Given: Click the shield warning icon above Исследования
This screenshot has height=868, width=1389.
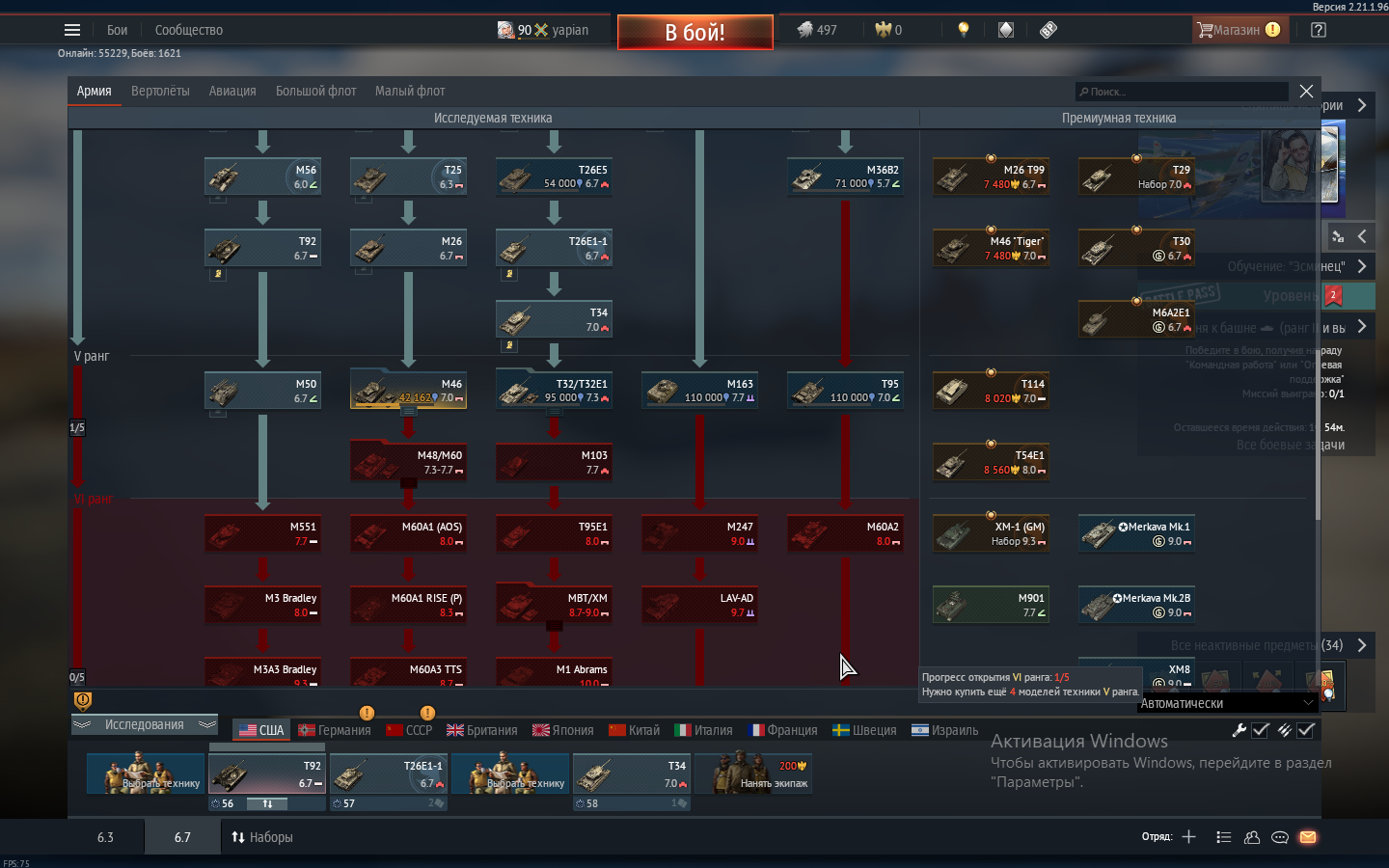Looking at the screenshot, I should tap(83, 700).
